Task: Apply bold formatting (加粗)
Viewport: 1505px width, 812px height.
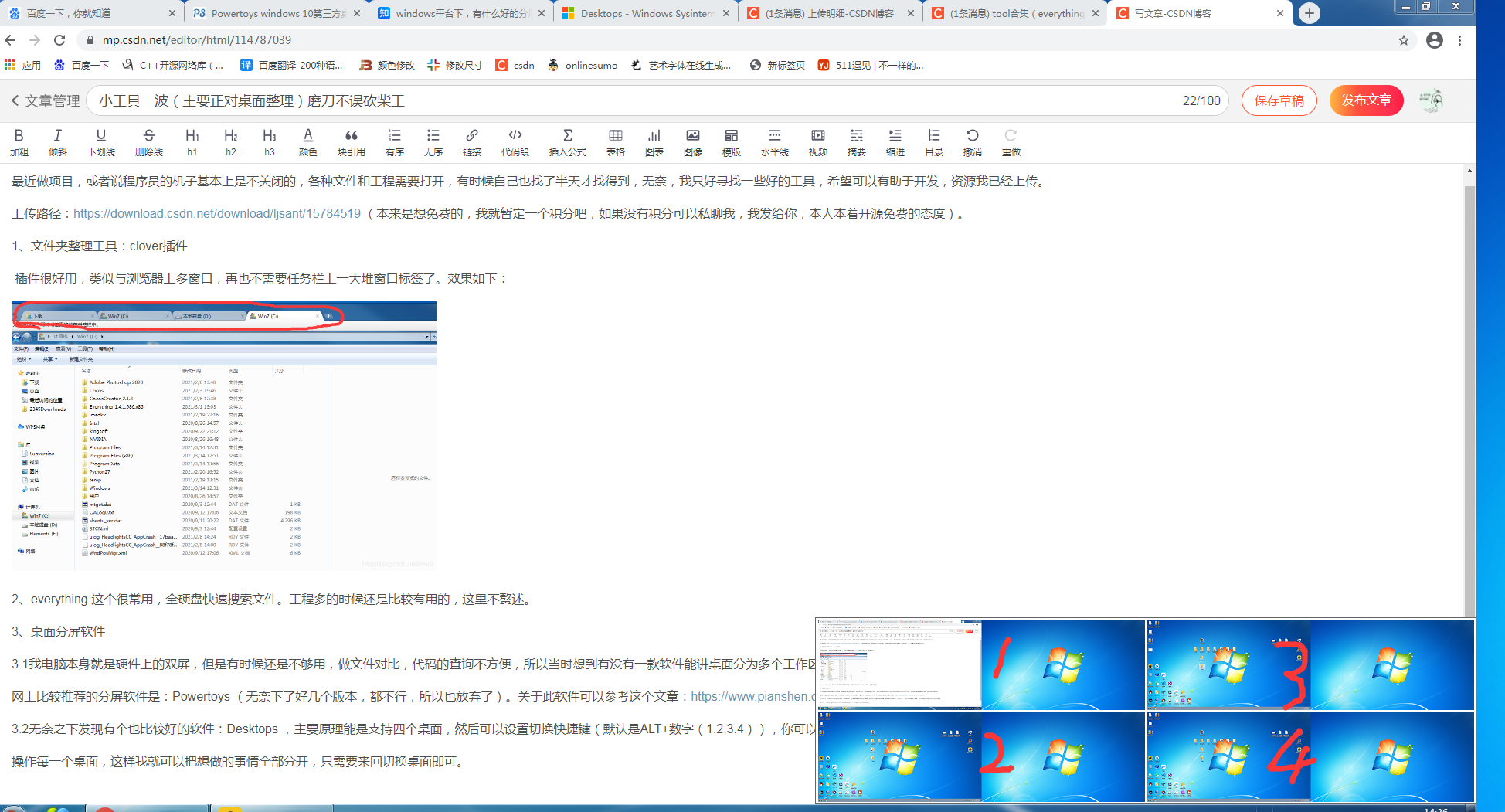Action: [x=19, y=143]
